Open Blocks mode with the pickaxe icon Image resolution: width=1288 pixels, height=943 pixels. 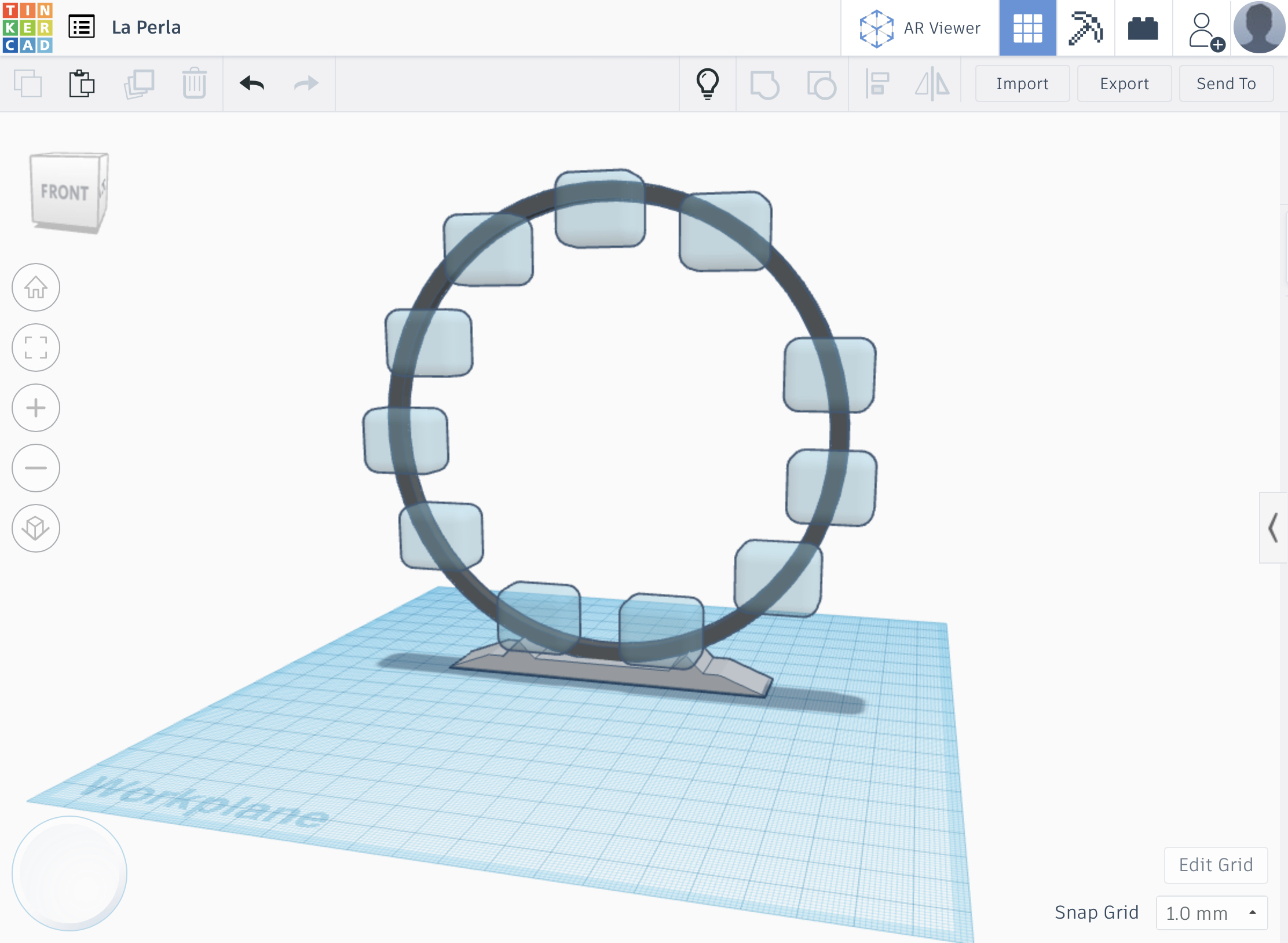[x=1086, y=28]
